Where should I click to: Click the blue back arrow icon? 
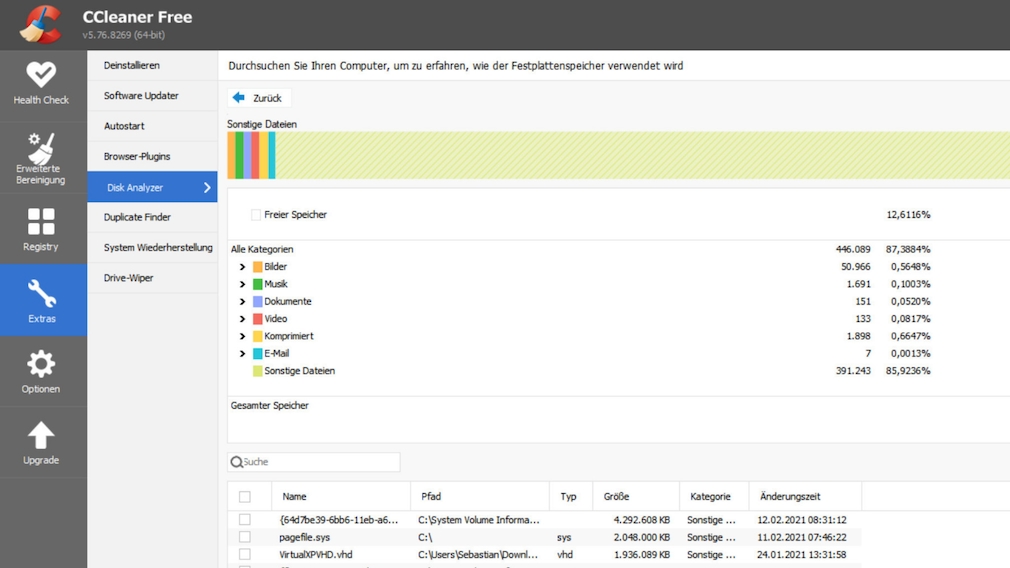pyautogui.click(x=239, y=97)
